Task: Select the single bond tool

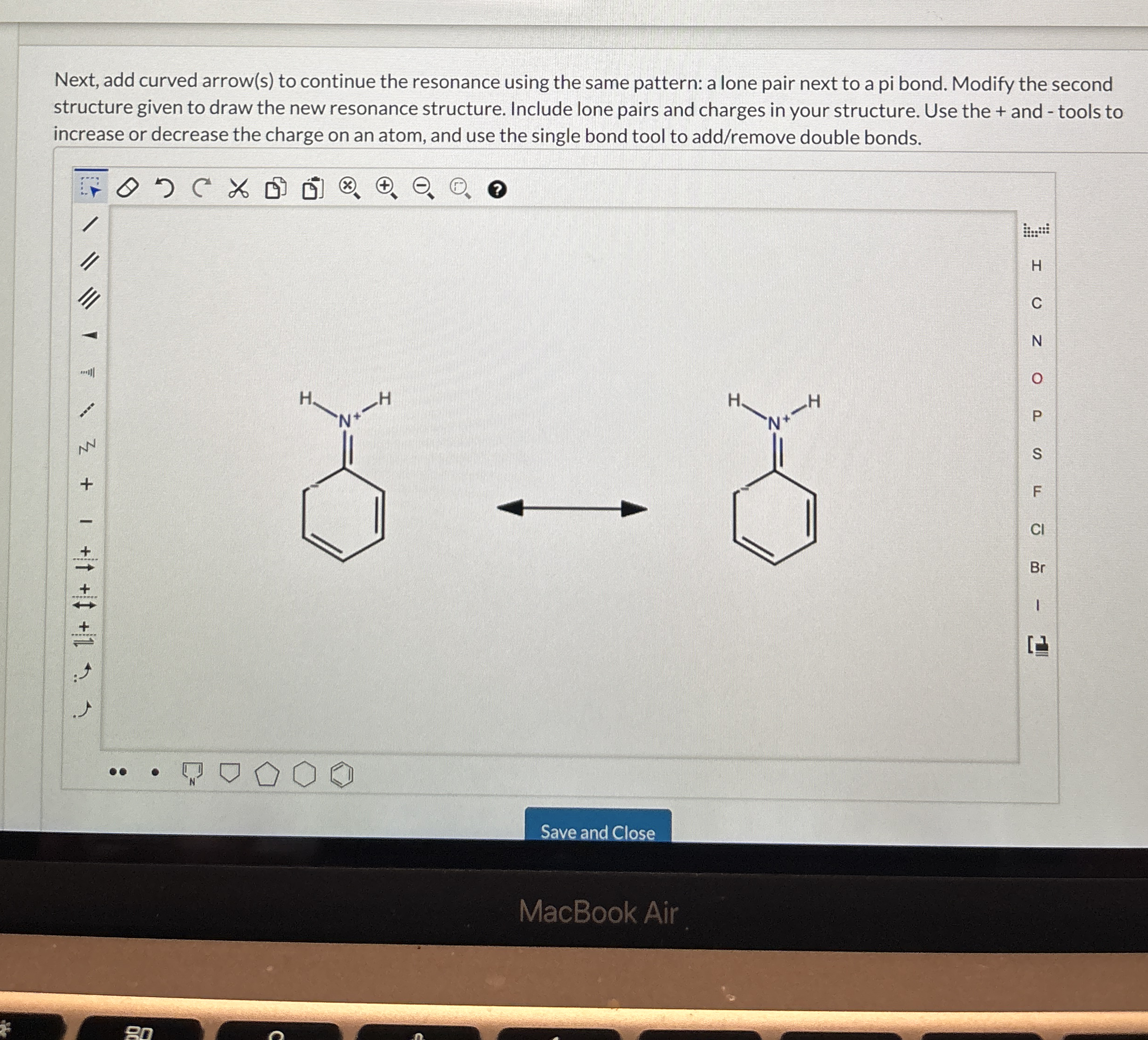Action: pyautogui.click(x=90, y=224)
